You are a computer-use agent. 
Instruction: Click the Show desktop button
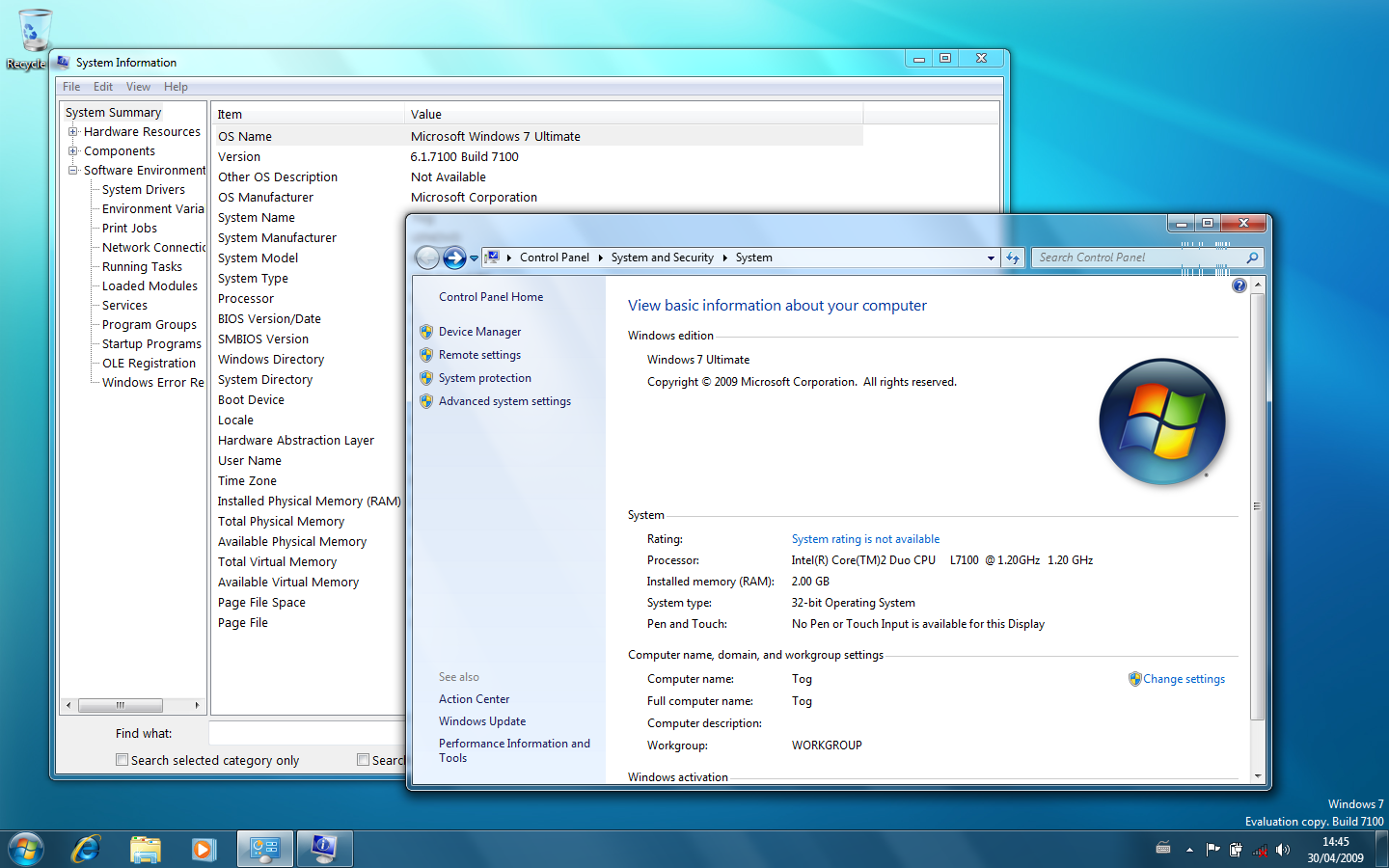tap(1383, 850)
